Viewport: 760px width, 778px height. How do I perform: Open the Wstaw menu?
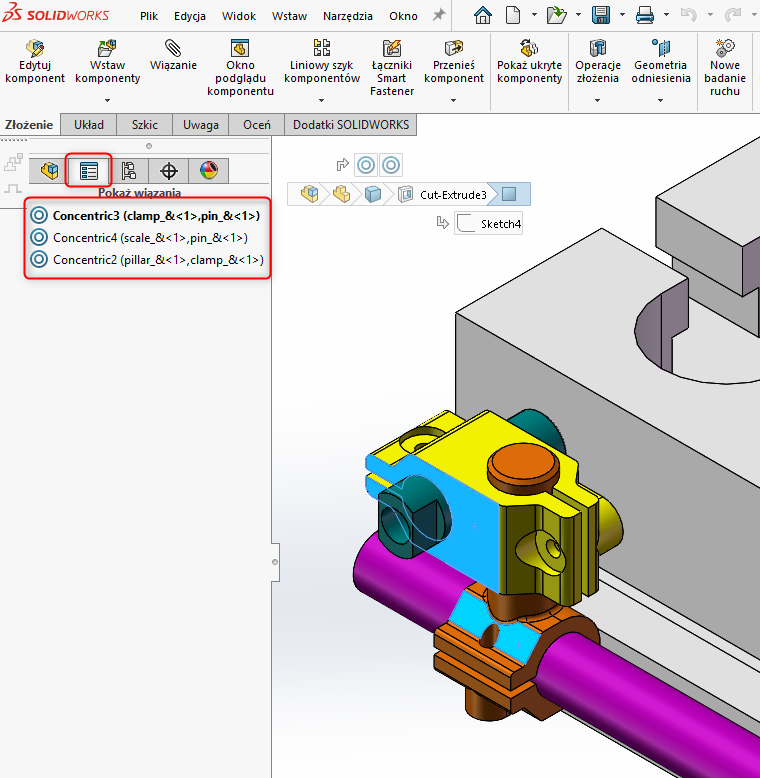pyautogui.click(x=289, y=16)
